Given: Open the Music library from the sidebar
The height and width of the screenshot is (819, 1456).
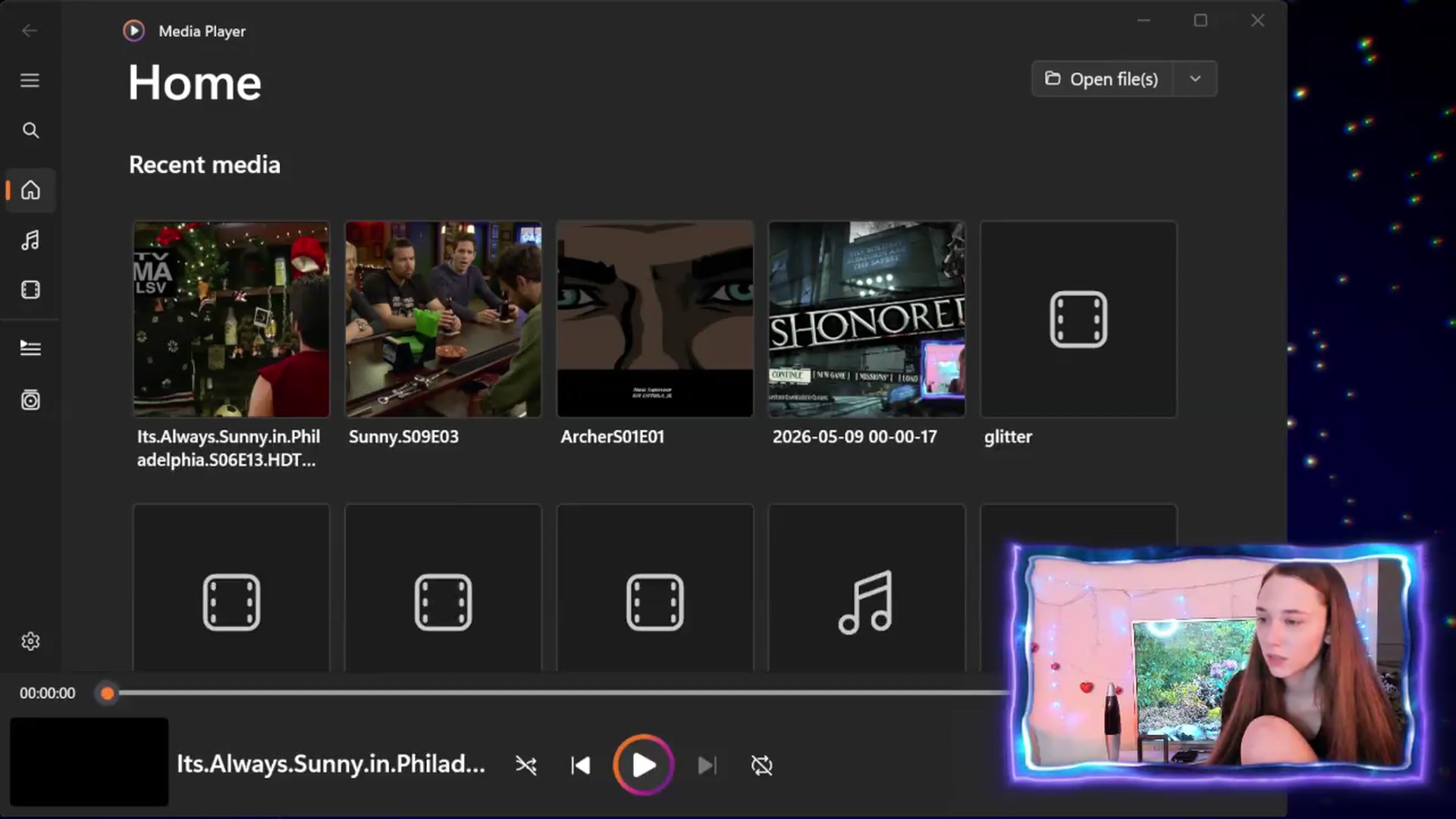Looking at the screenshot, I should coord(30,240).
